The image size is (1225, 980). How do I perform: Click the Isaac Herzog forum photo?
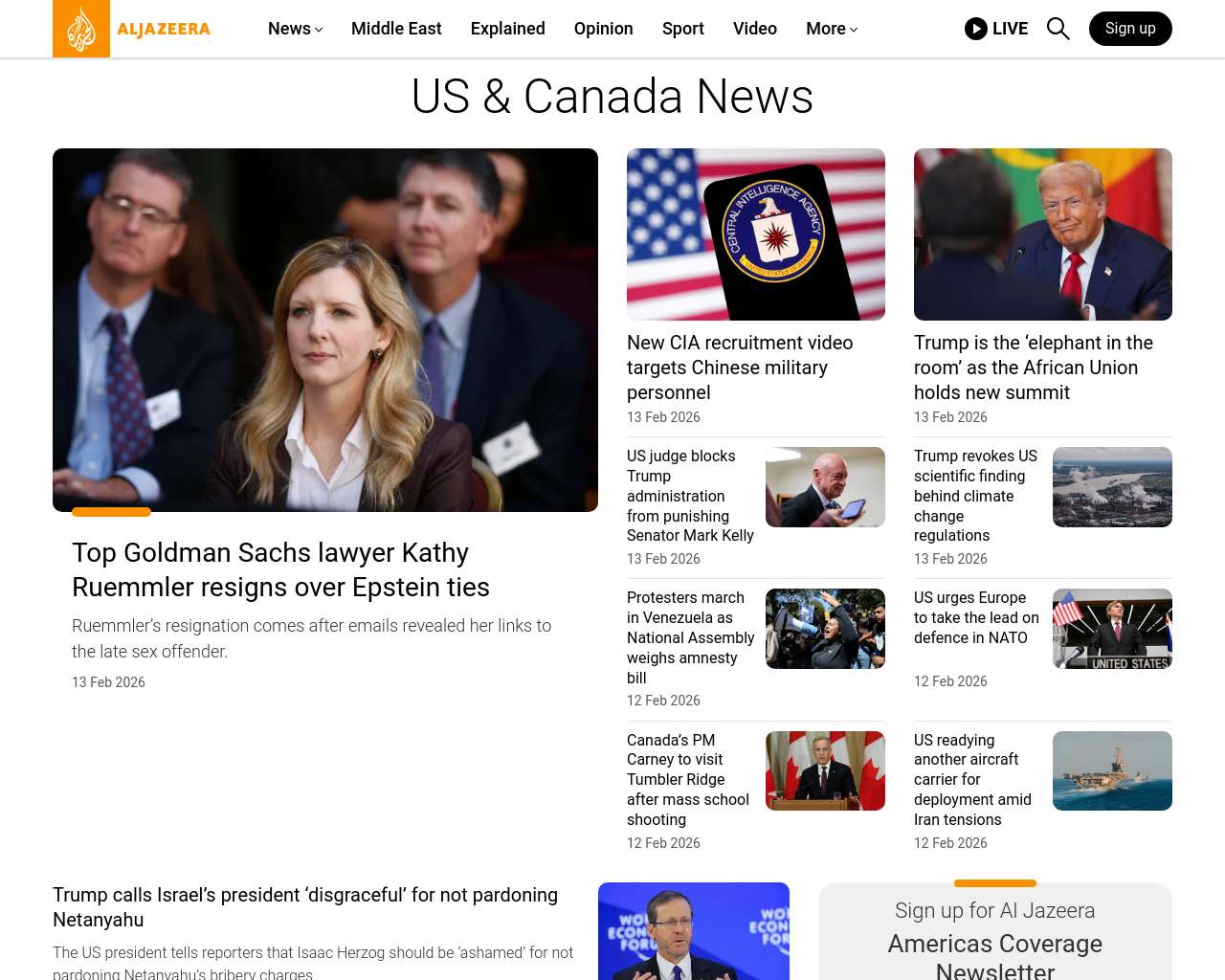[694, 931]
